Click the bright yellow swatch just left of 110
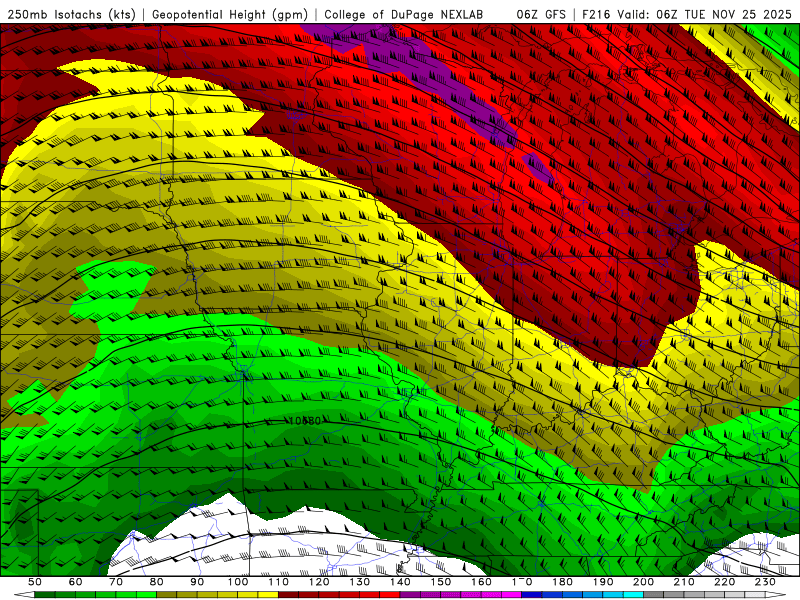 click(x=268, y=595)
